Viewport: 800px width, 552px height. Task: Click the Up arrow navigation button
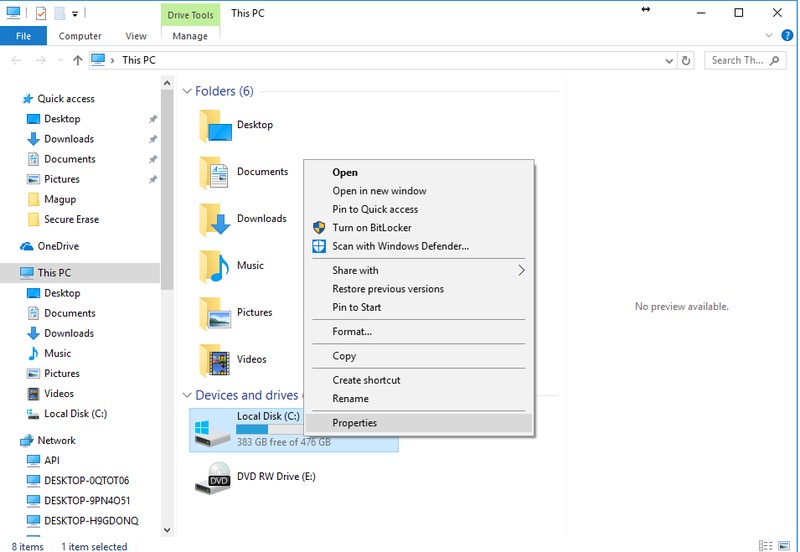pyautogui.click(x=78, y=60)
